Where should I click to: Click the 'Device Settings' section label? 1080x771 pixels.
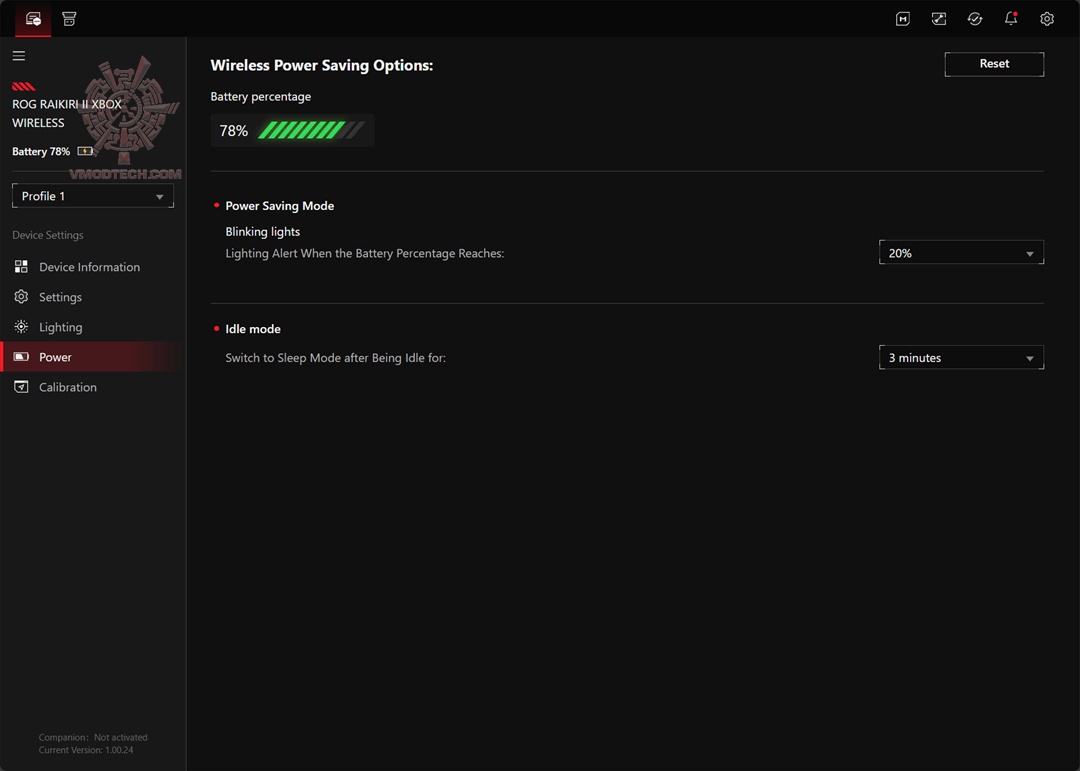[48, 235]
